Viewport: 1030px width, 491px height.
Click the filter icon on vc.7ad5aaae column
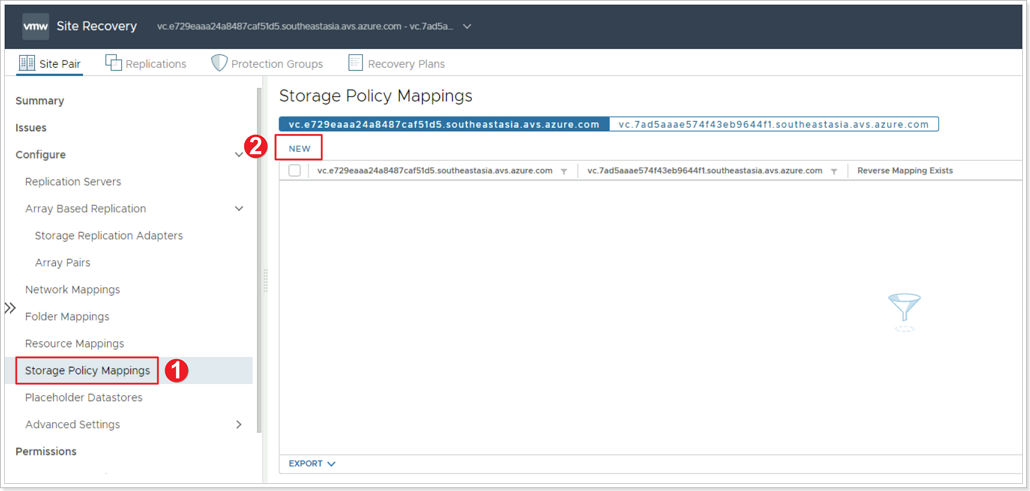pos(834,171)
